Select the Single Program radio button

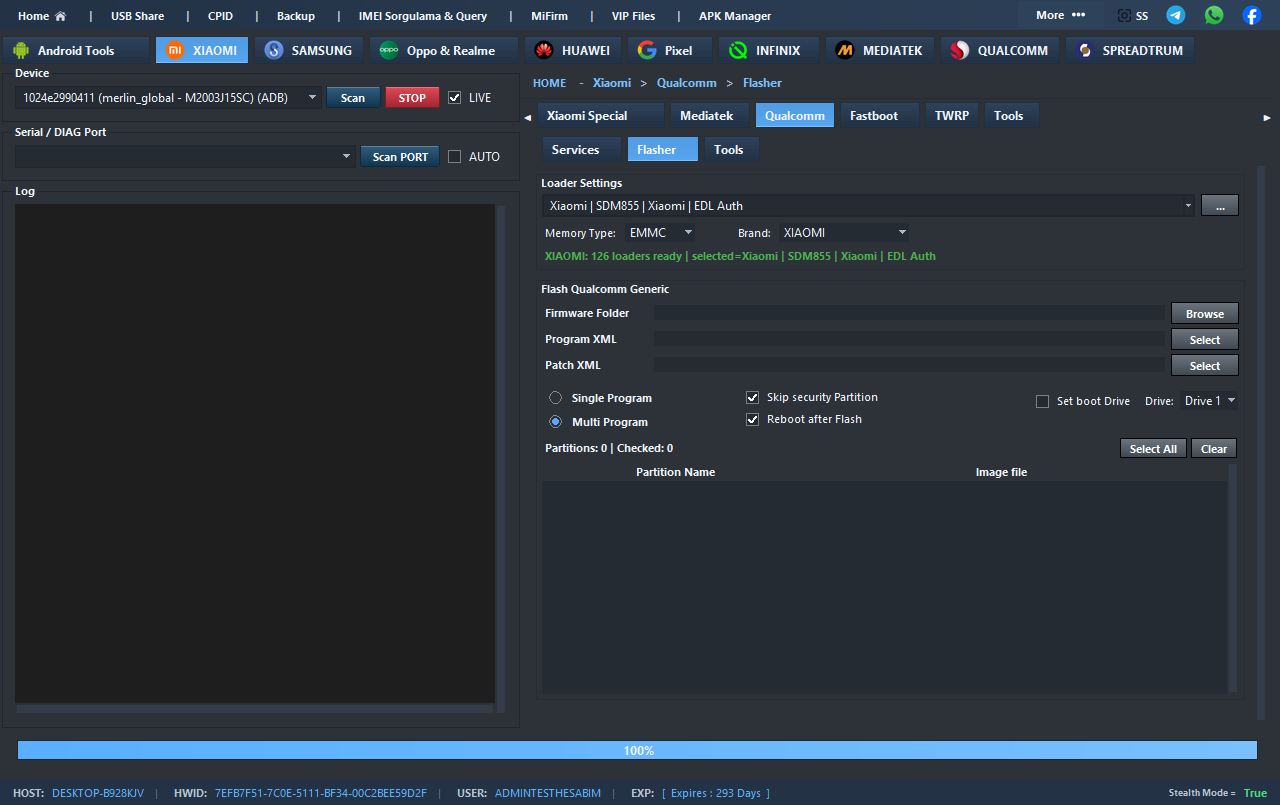pos(556,398)
